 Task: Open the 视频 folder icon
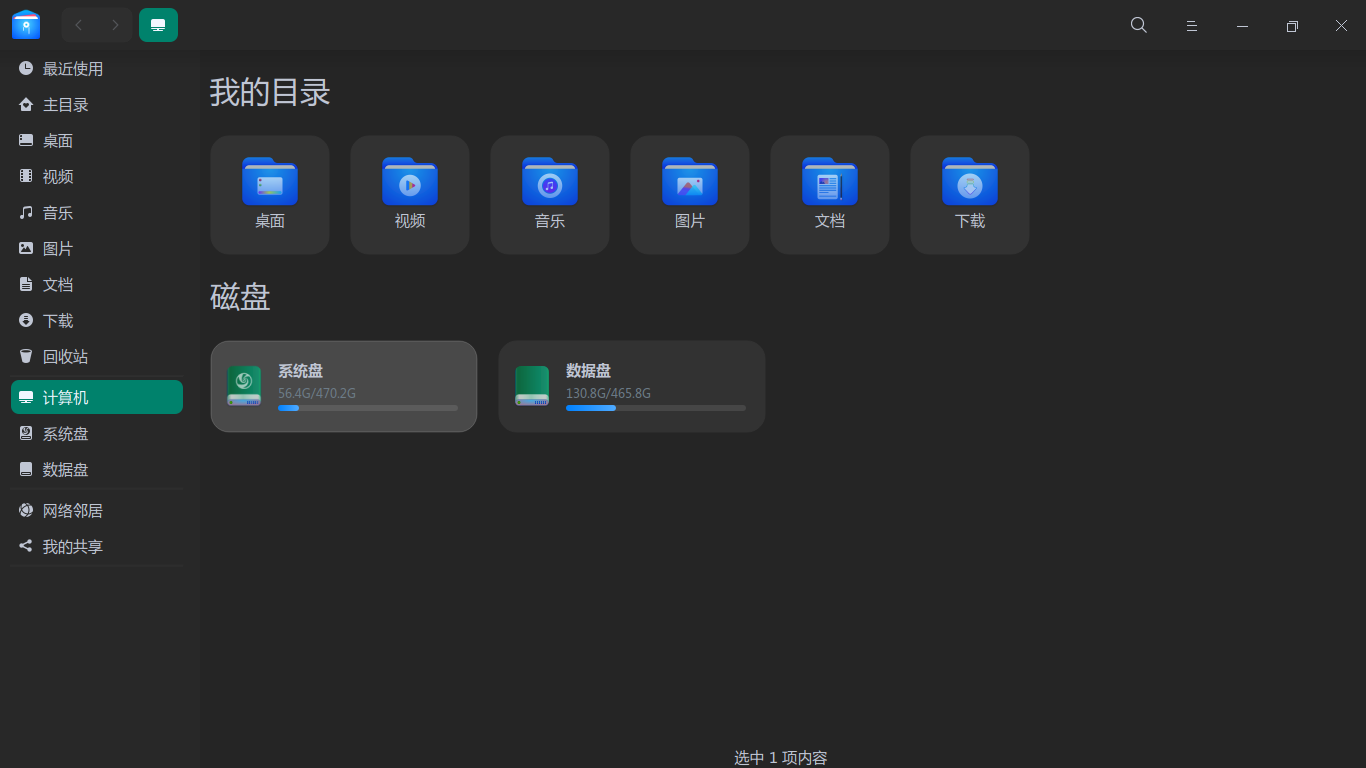(x=410, y=183)
